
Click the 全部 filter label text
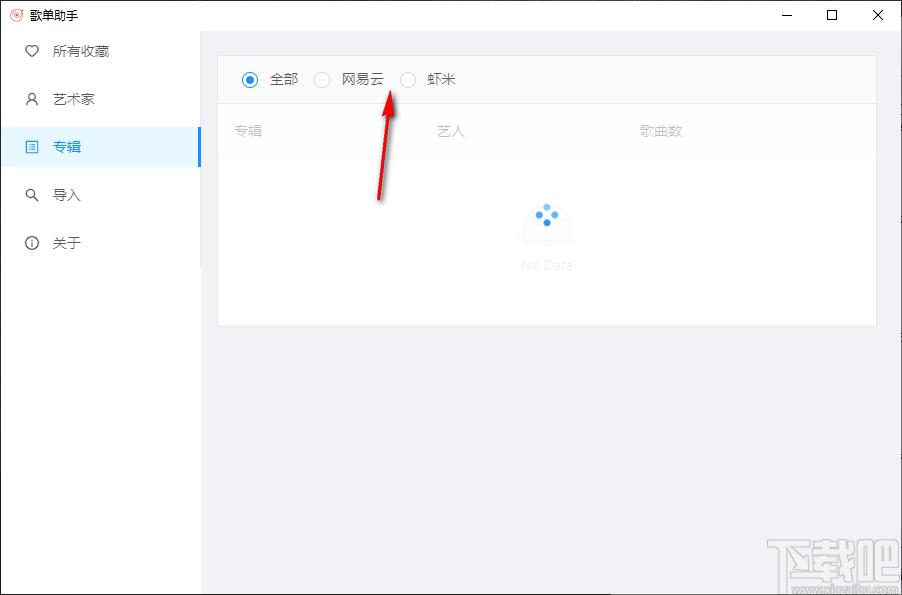284,79
